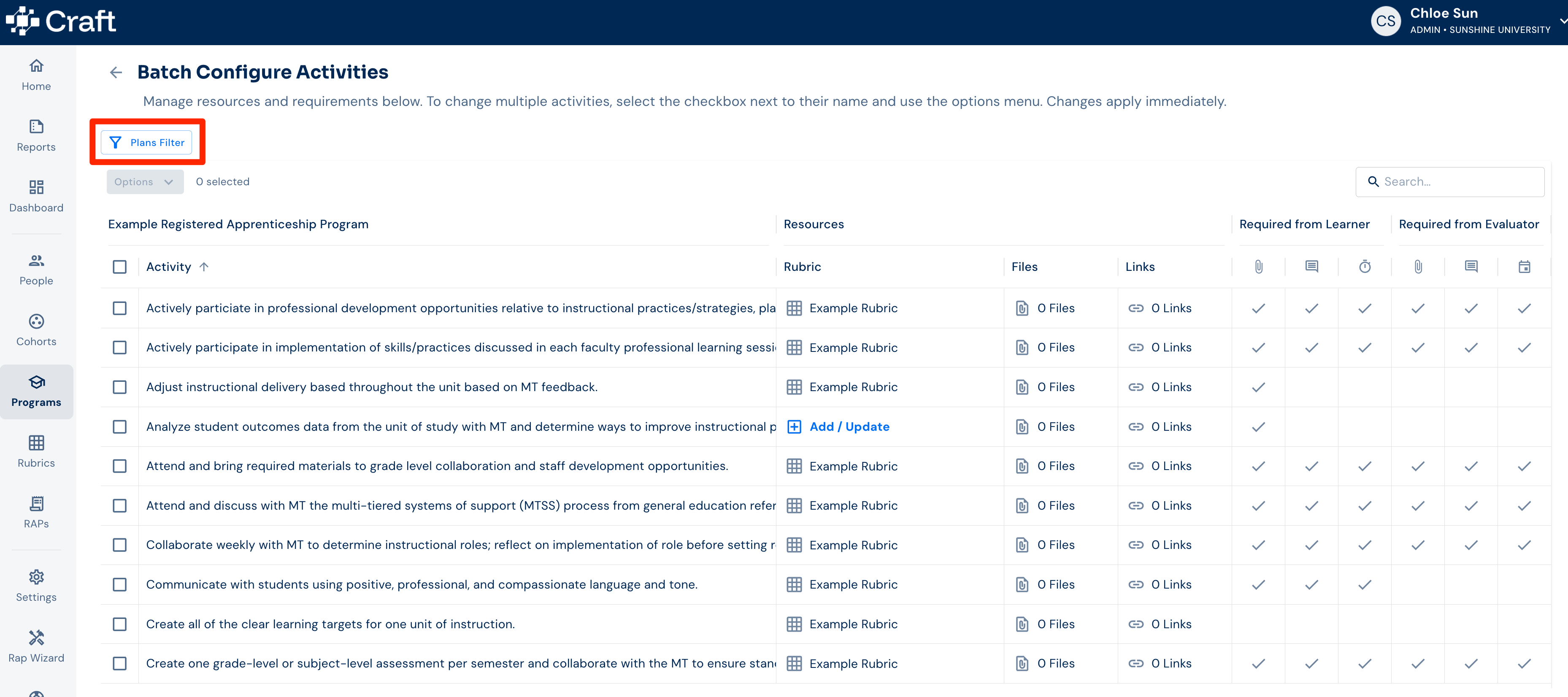Select checkbox for 'Adjust instructional delivery' row
This screenshot has width=1568, height=697.
(120, 387)
